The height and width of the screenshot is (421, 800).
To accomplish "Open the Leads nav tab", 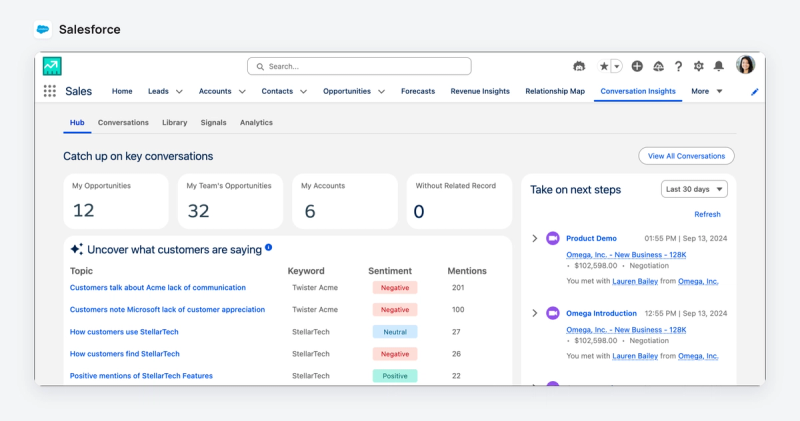I will coord(158,91).
